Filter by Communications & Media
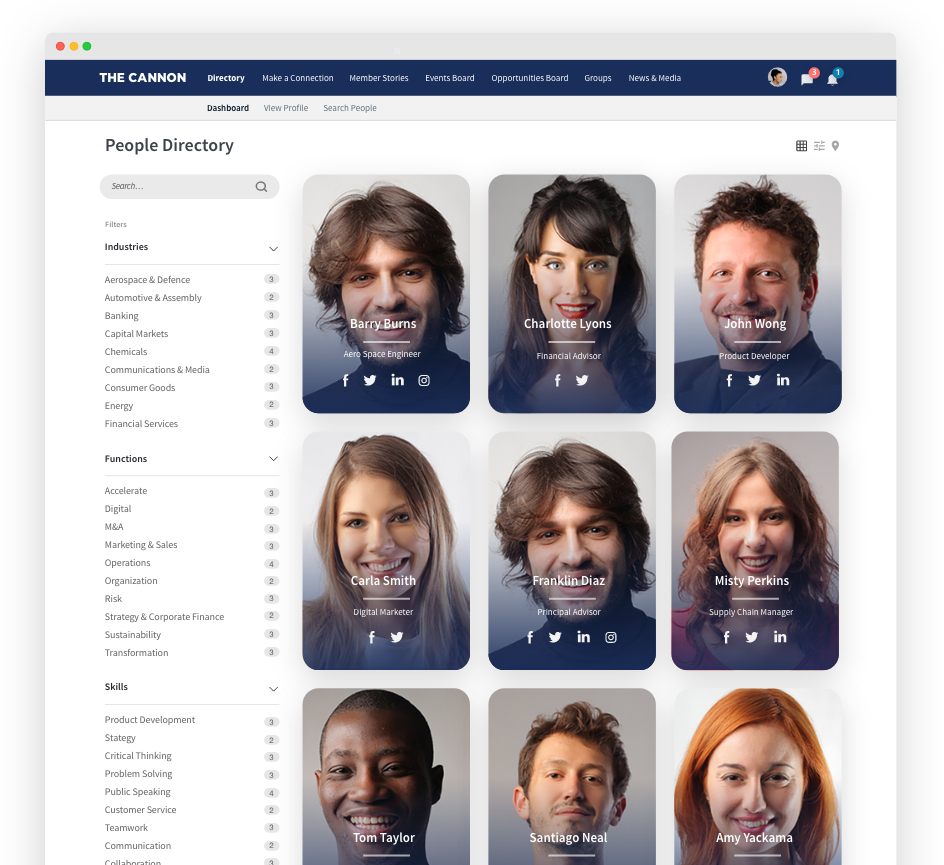944x865 pixels. (x=157, y=370)
